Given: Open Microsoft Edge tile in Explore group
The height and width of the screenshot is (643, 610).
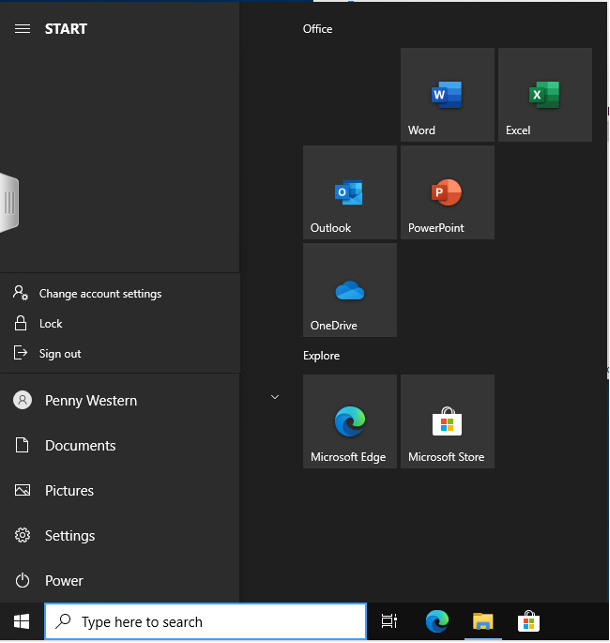Looking at the screenshot, I should [349, 421].
